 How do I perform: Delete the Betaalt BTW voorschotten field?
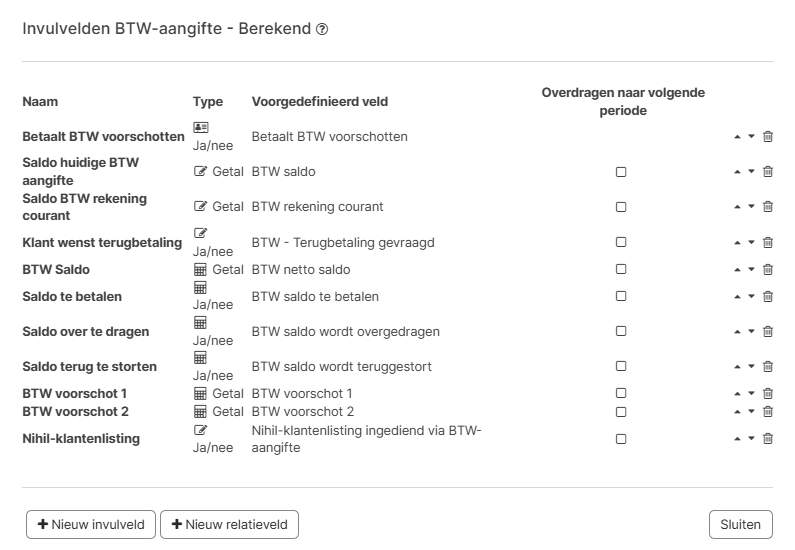[768, 137]
